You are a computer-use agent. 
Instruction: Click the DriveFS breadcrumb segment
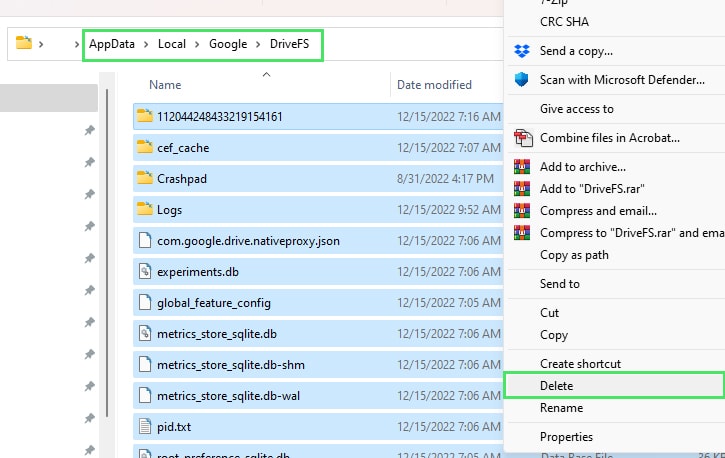[289, 44]
